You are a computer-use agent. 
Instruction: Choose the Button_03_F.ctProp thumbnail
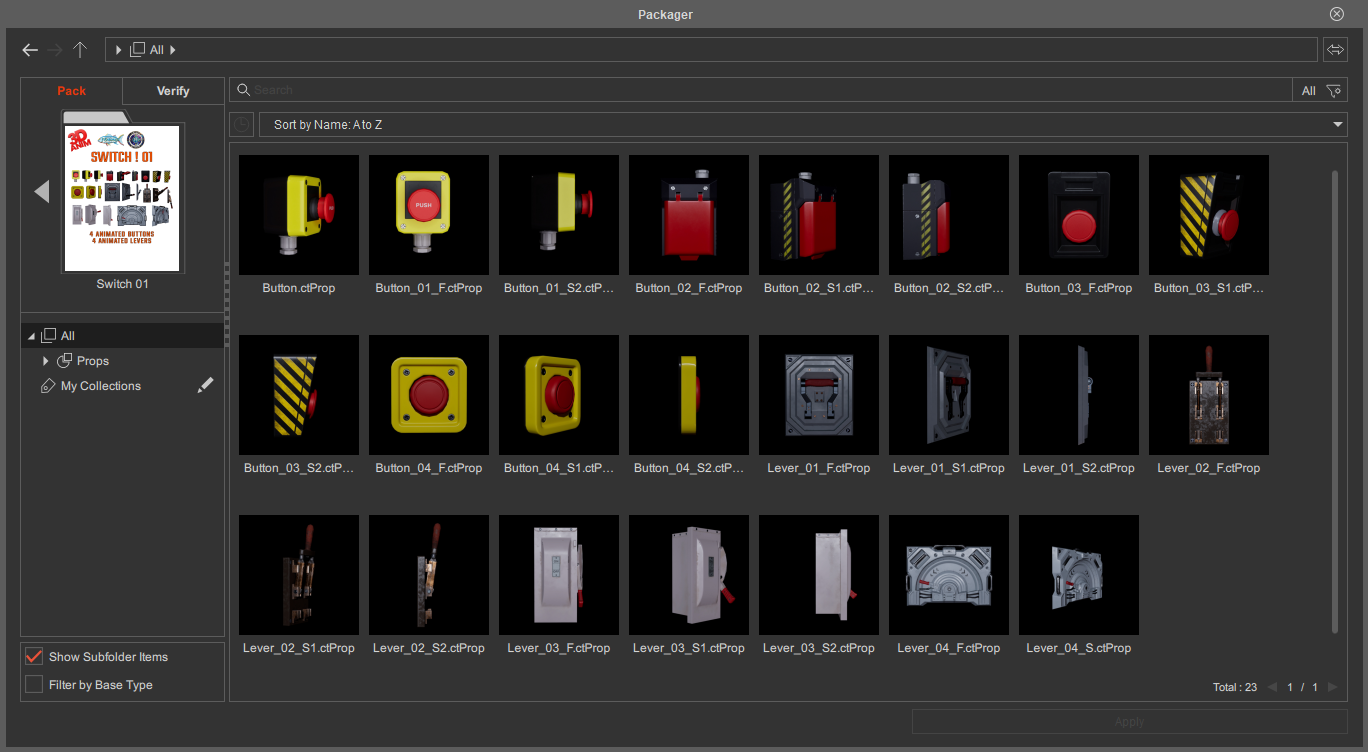click(x=1079, y=215)
